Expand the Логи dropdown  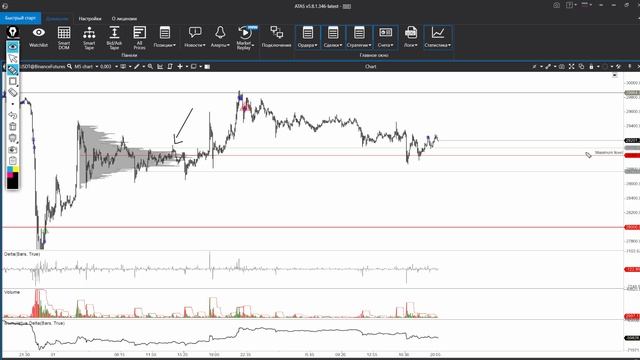tap(411, 38)
